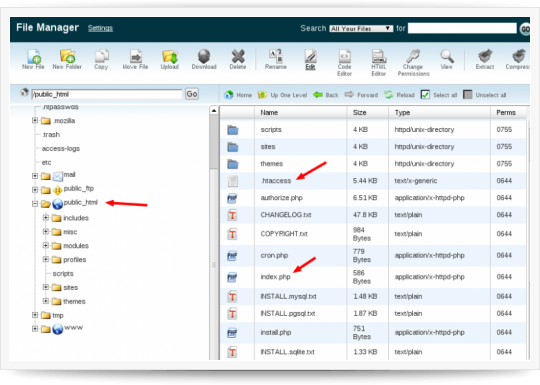This screenshot has width=540, height=385.
Task: Select access-logs in the folder tree
Action: coord(61,149)
